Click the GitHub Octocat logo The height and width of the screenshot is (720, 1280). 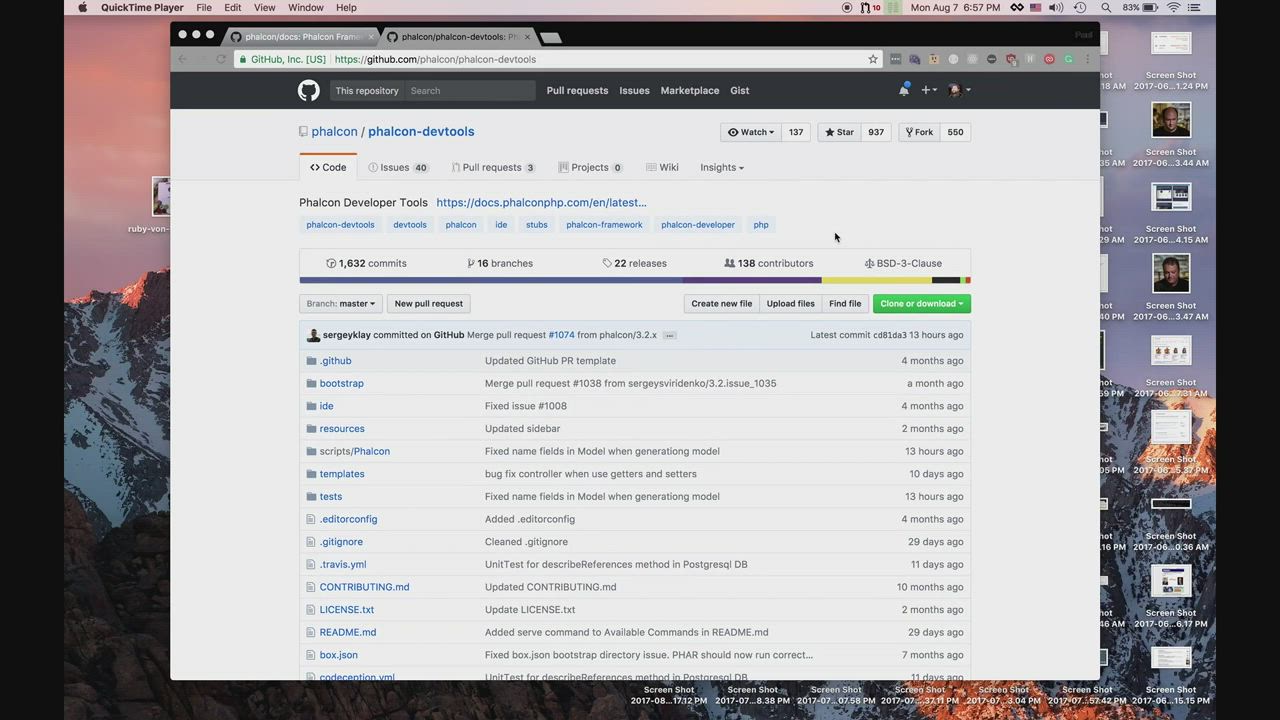coord(308,91)
